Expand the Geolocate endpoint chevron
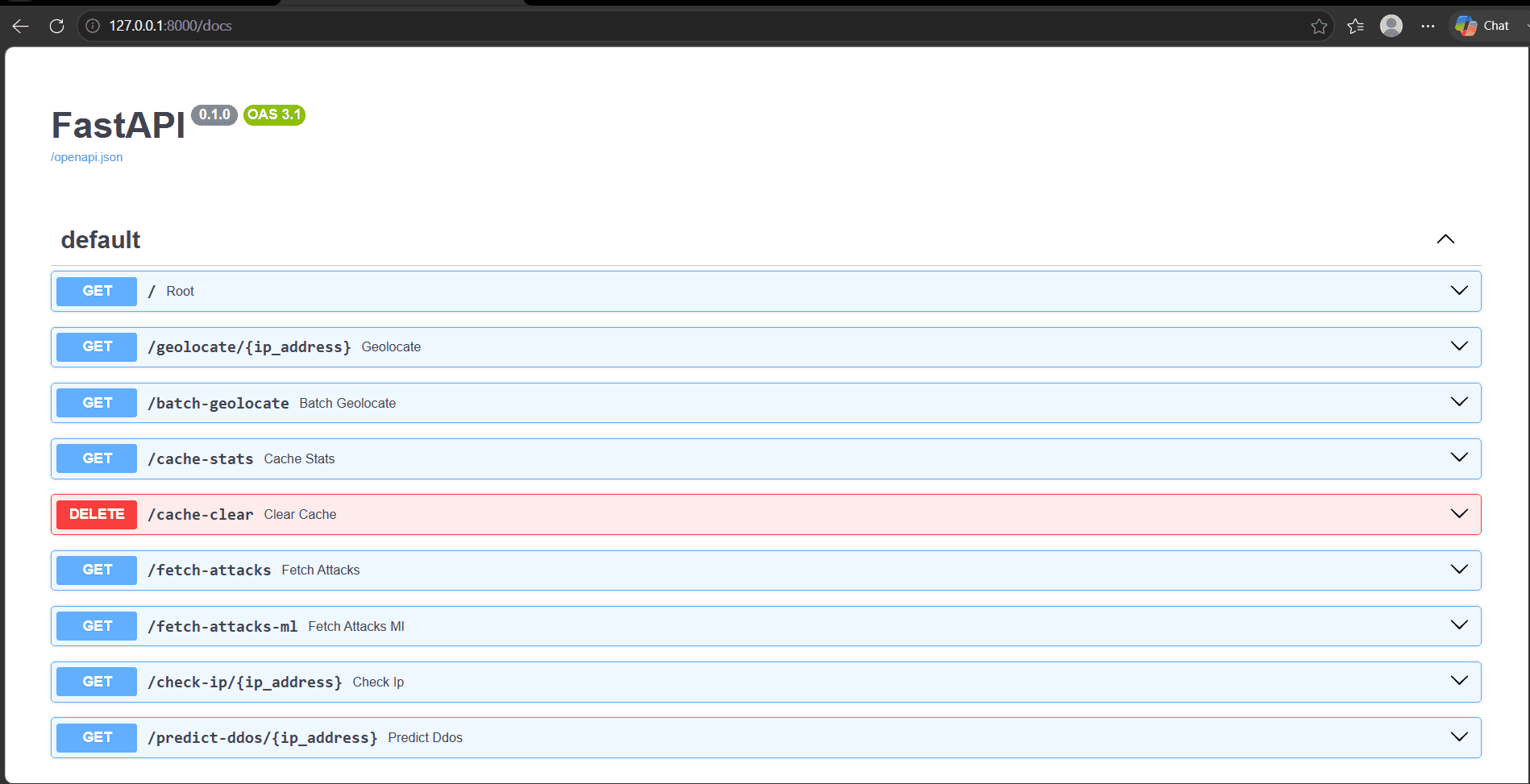 [1459, 346]
